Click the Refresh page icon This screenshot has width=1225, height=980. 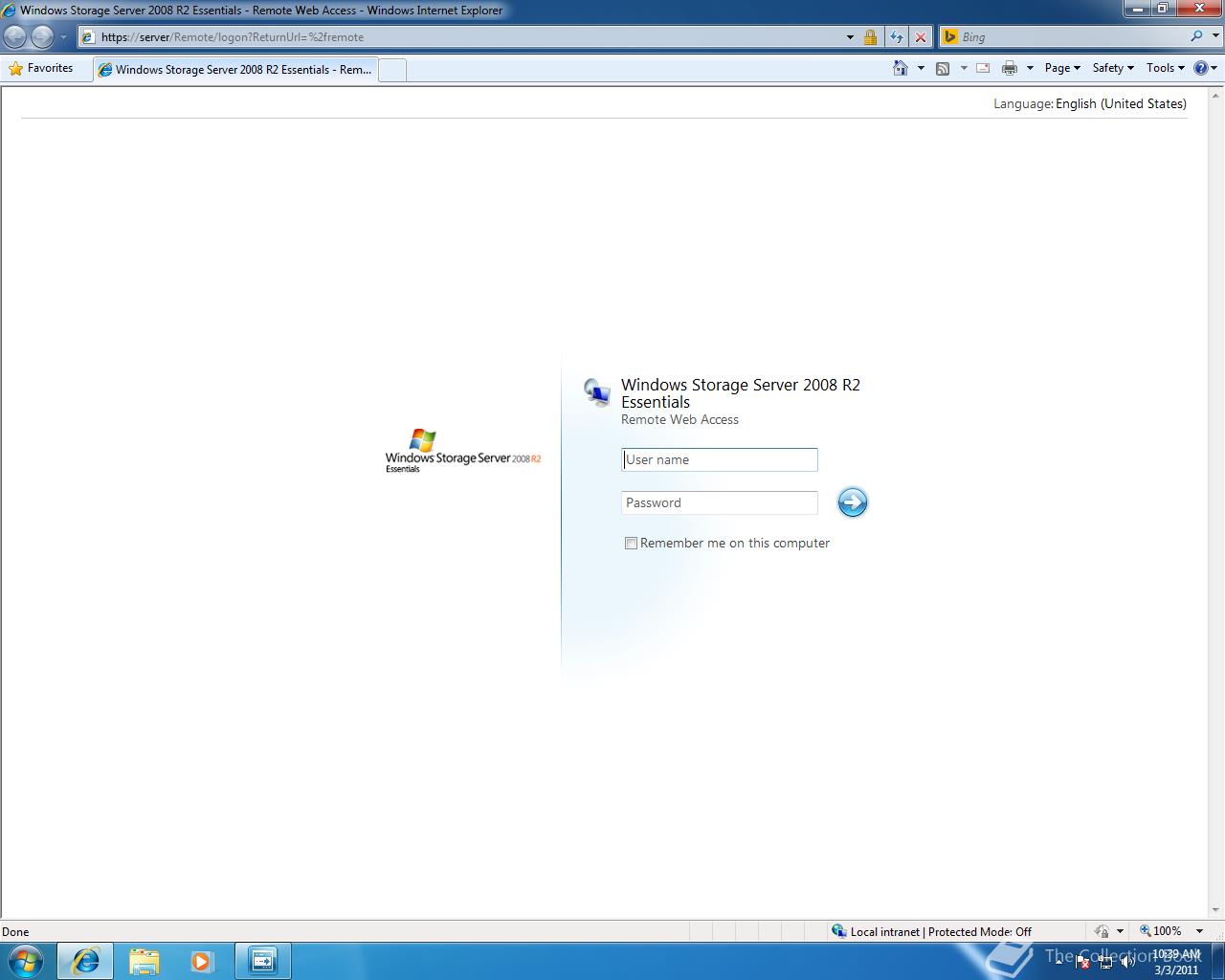(x=897, y=37)
